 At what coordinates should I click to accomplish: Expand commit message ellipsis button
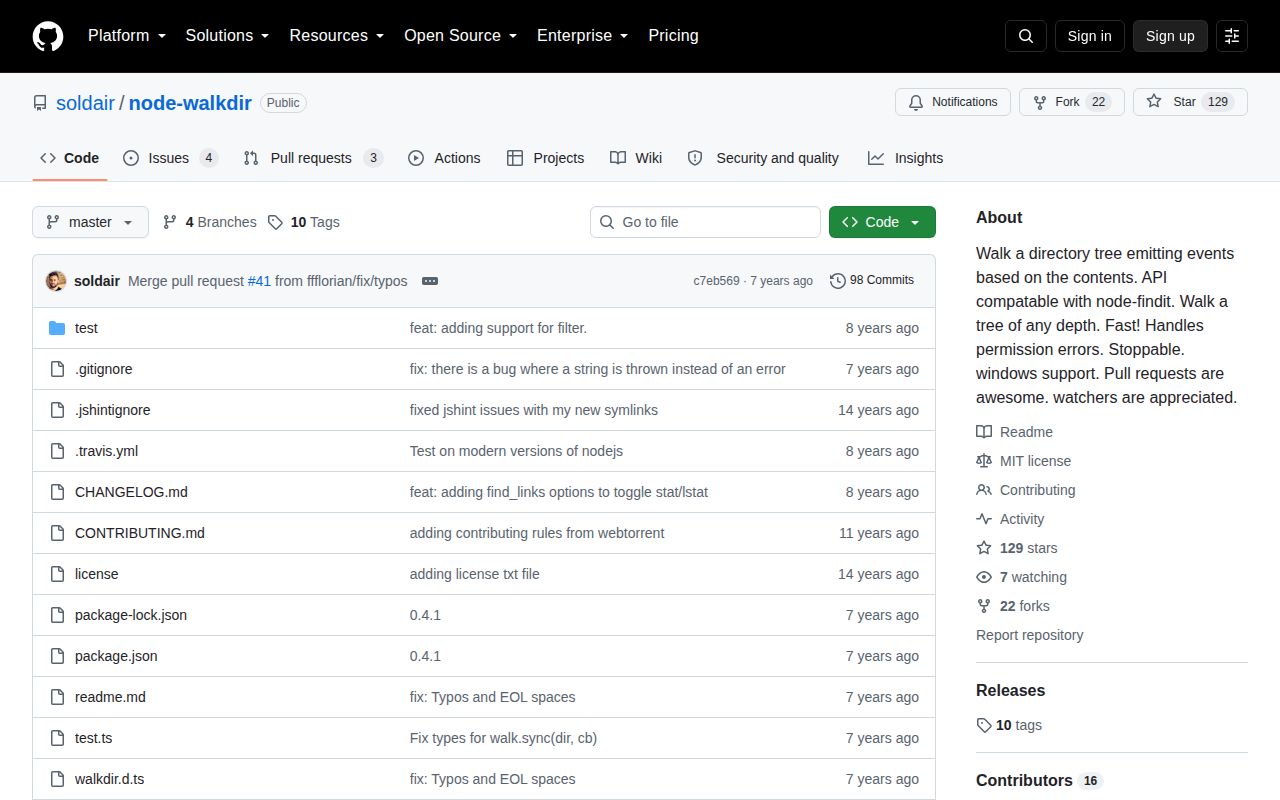[430, 281]
